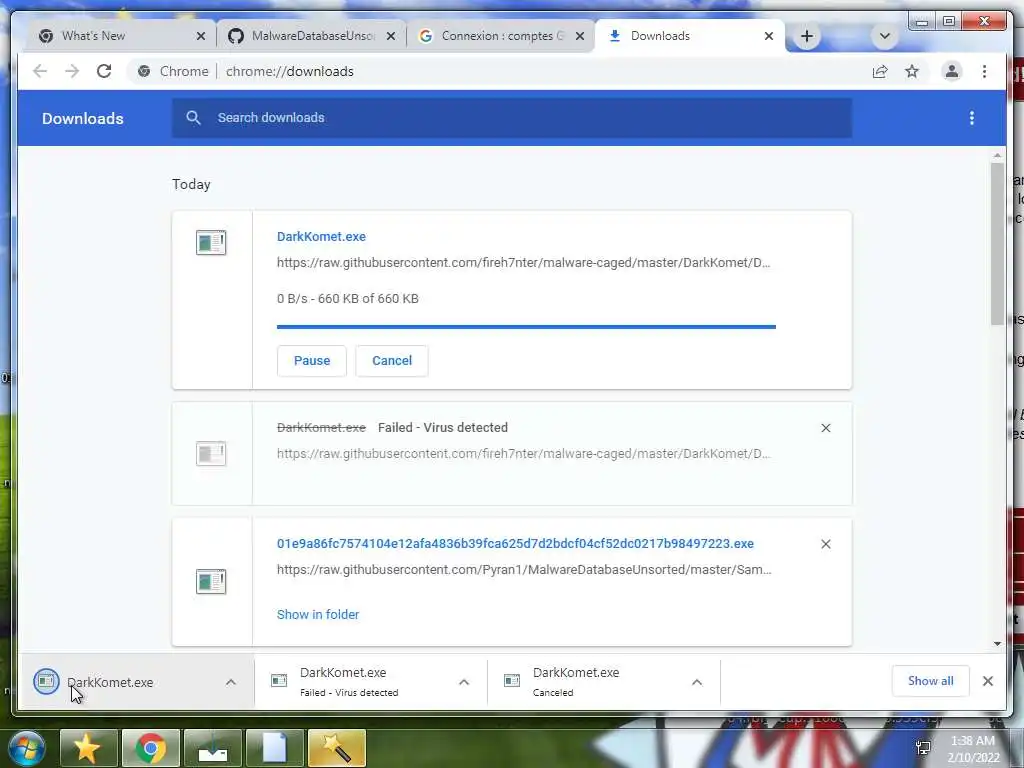Go back using the browser back arrow
The image size is (1024, 768).
pos(40,71)
